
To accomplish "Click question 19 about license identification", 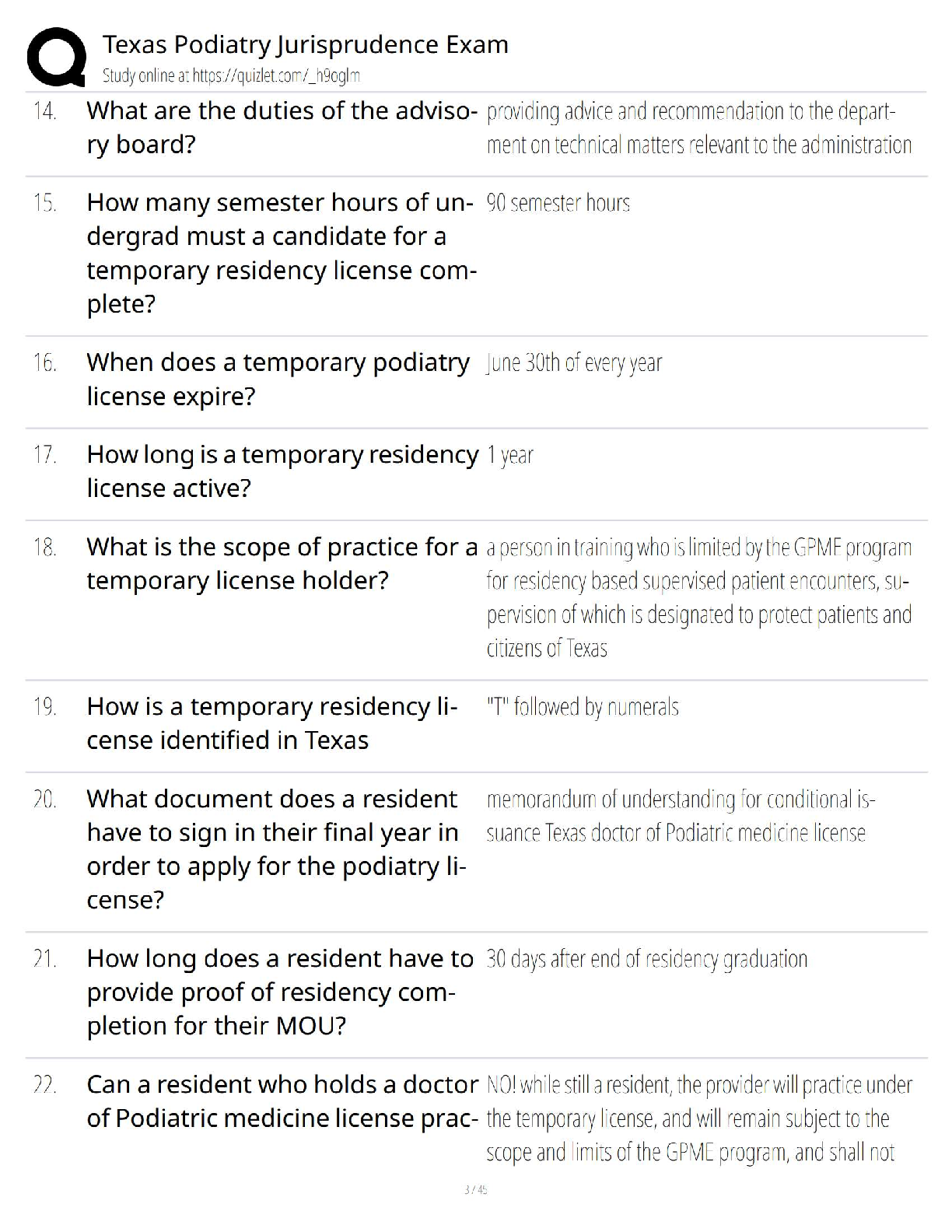I will (x=272, y=723).
